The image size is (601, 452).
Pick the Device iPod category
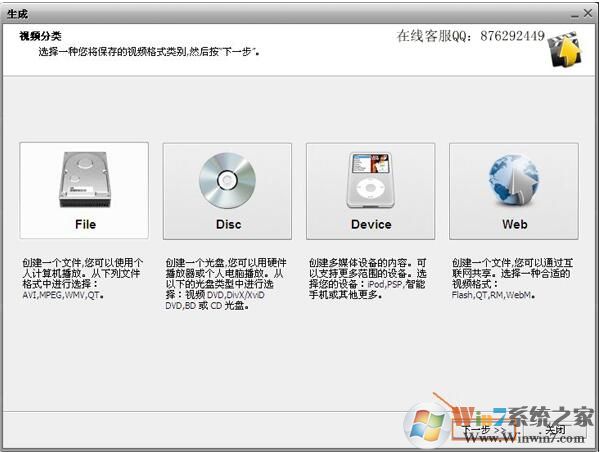(371, 191)
